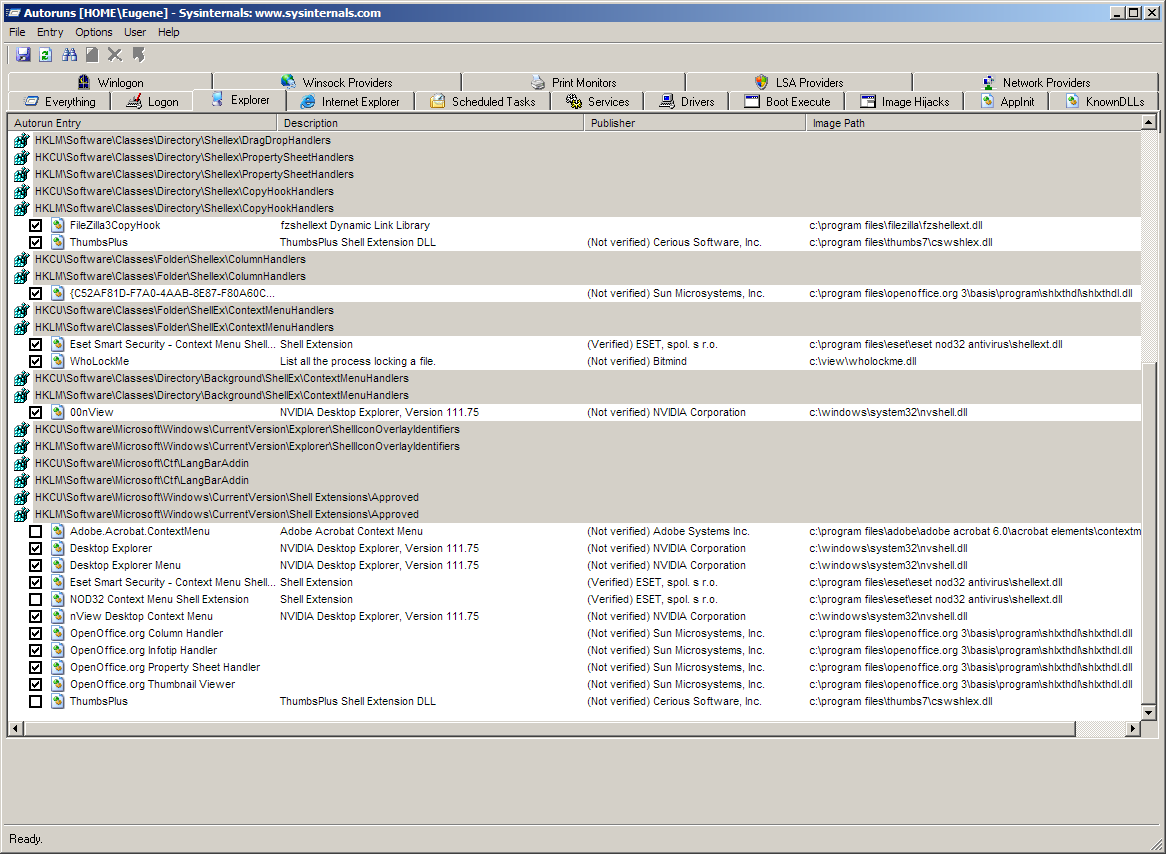Enable the Adobe.Acrobat.ContextMenu checkbox
The width and height of the screenshot is (1166, 854).
(x=35, y=531)
